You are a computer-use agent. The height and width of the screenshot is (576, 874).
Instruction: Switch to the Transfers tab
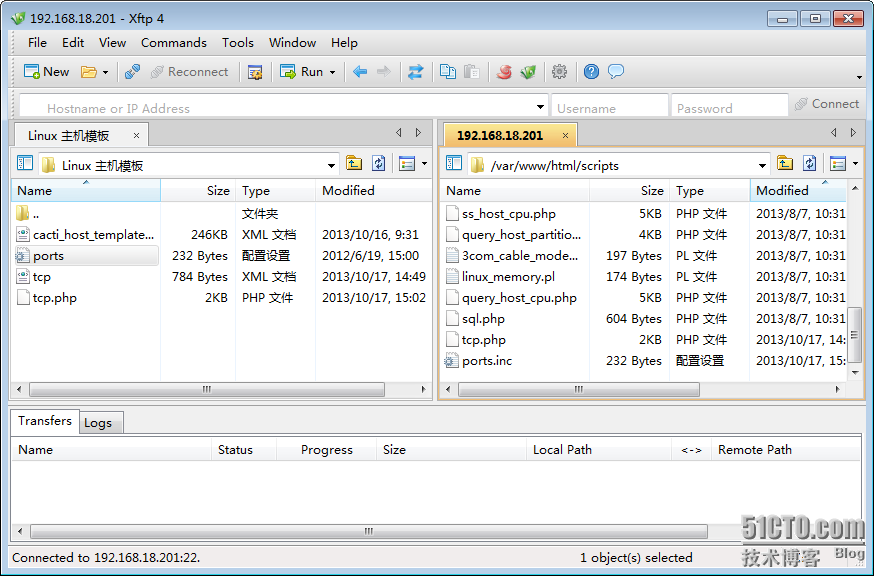tap(45, 420)
